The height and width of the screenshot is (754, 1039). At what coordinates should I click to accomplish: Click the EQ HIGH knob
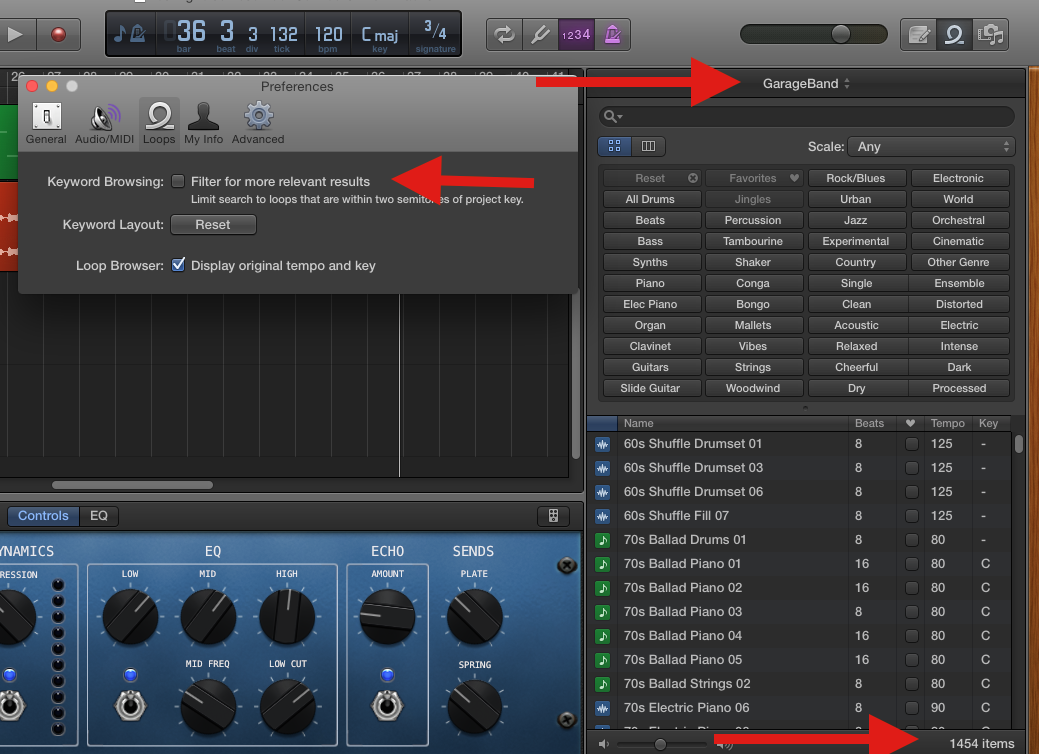[286, 617]
